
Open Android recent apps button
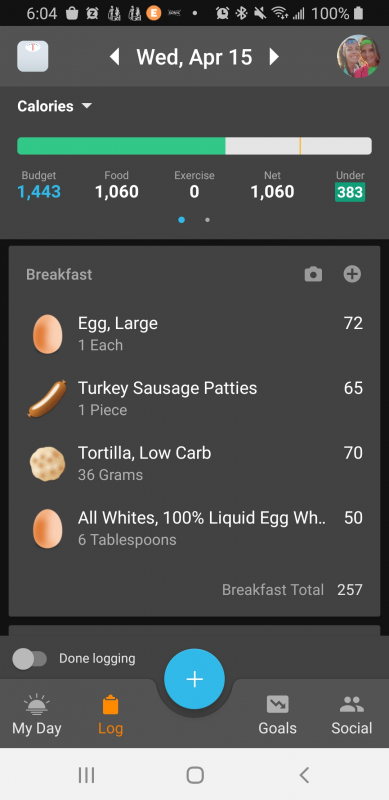(x=86, y=775)
